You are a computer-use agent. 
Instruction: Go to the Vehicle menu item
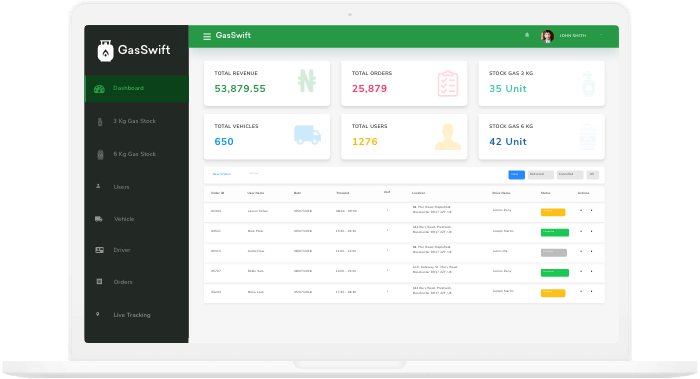point(124,219)
